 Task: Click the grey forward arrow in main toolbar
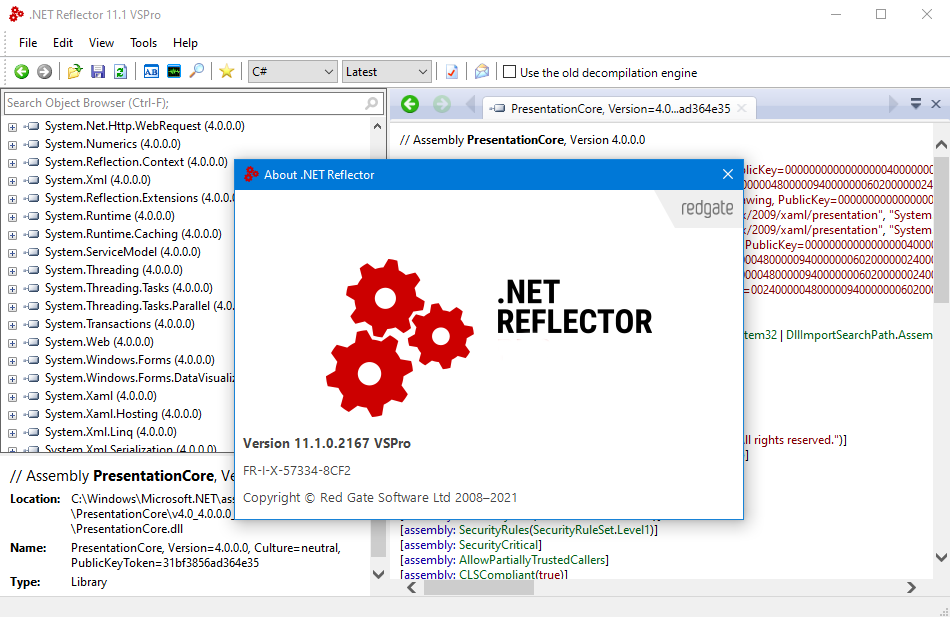[44, 72]
